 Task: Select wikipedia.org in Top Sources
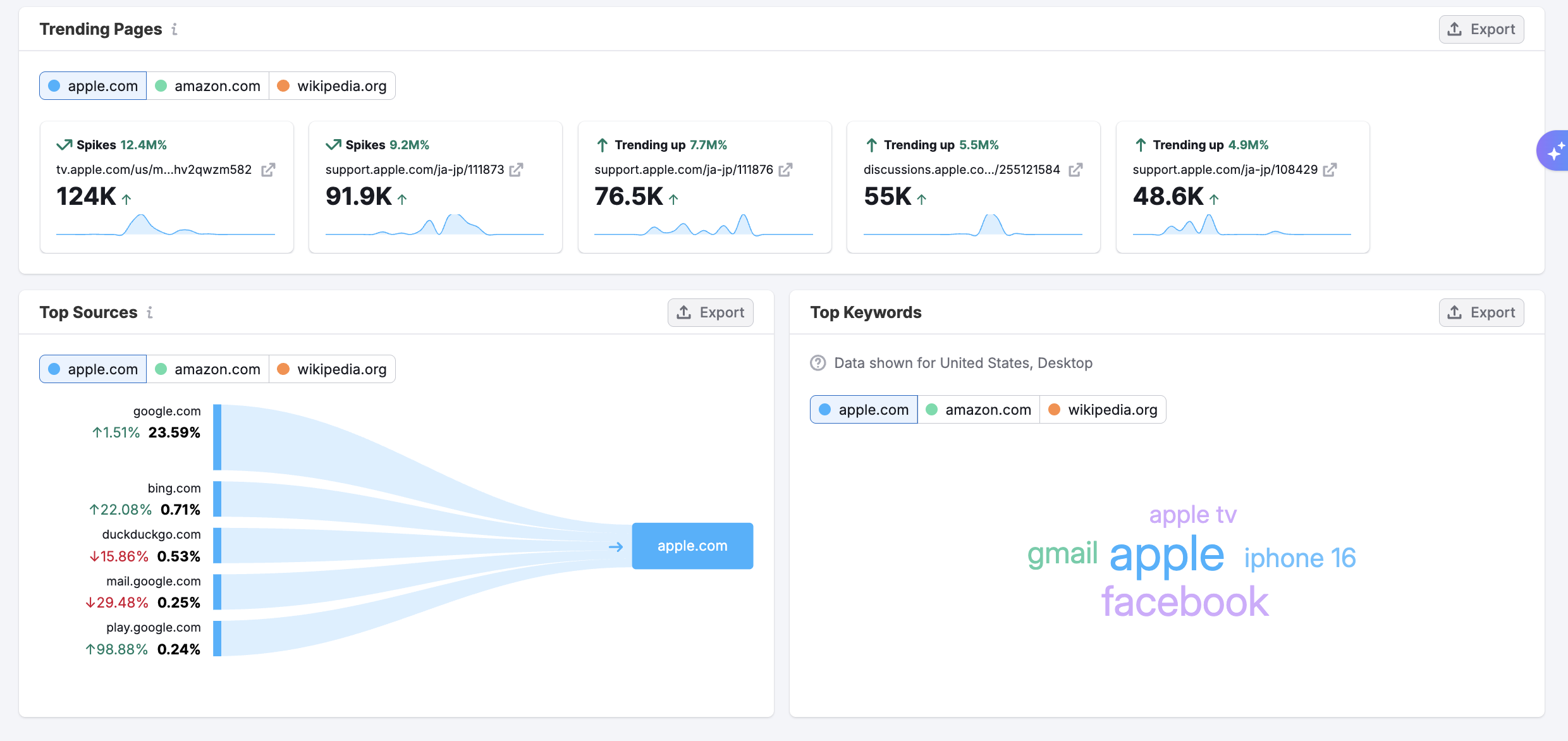coord(333,369)
